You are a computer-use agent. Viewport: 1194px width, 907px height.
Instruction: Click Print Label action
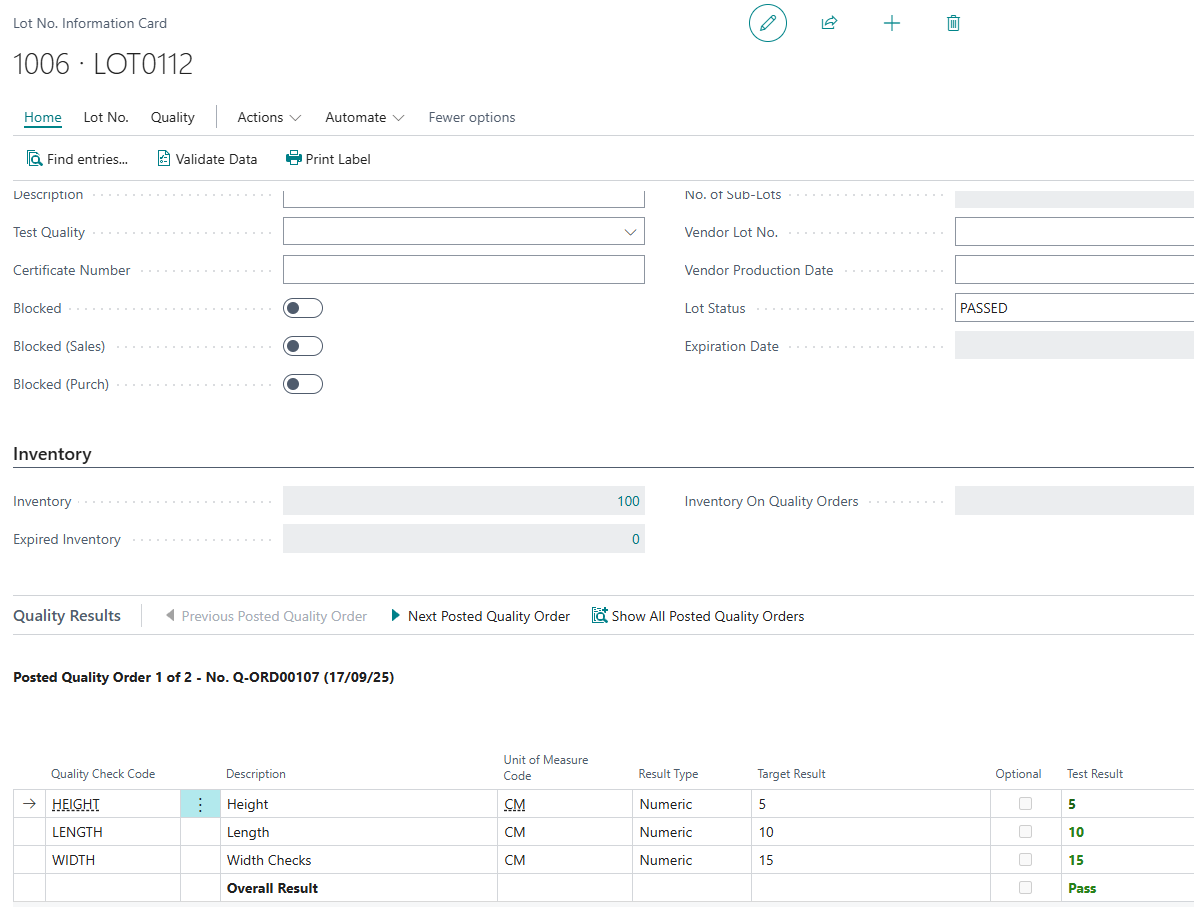pyautogui.click(x=328, y=159)
